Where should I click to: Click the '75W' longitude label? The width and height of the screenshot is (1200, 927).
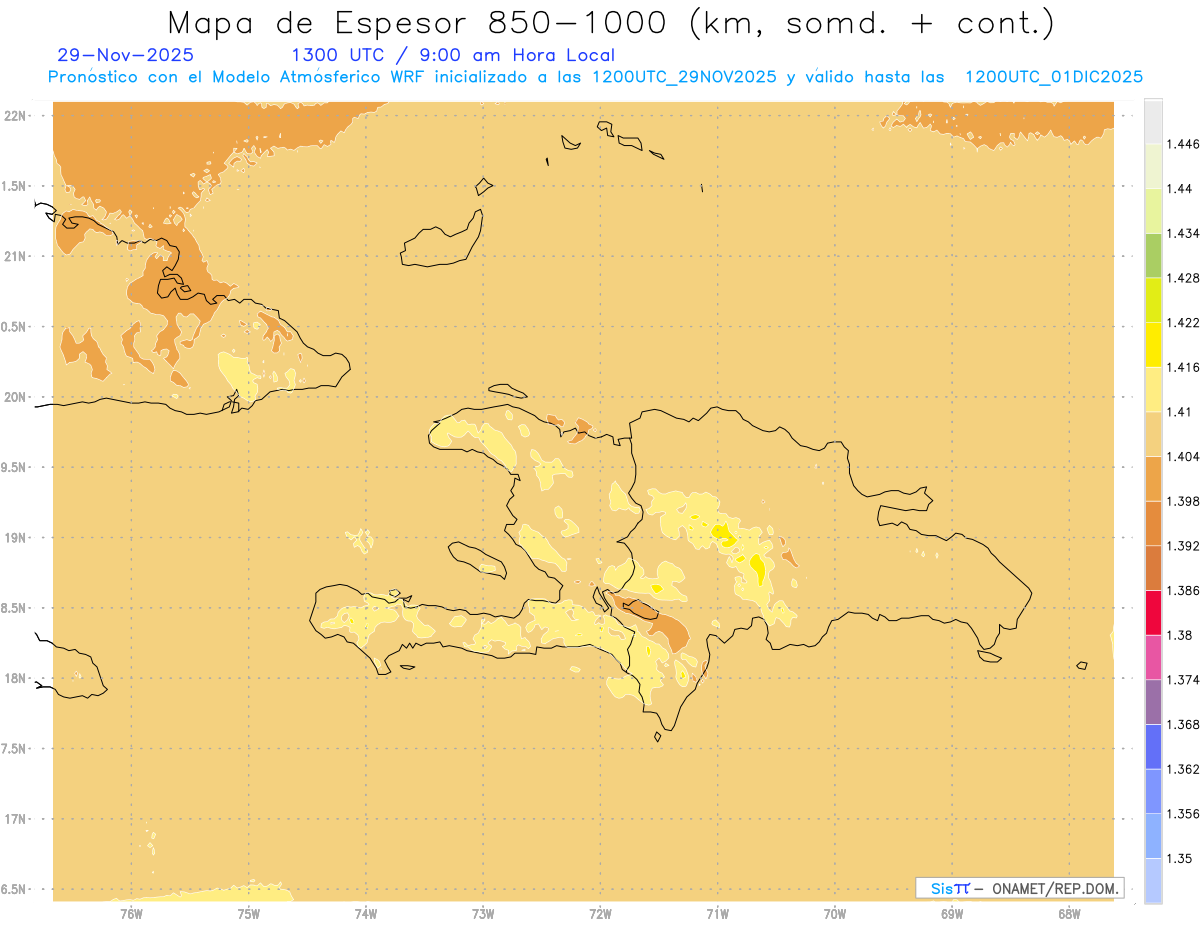(249, 912)
